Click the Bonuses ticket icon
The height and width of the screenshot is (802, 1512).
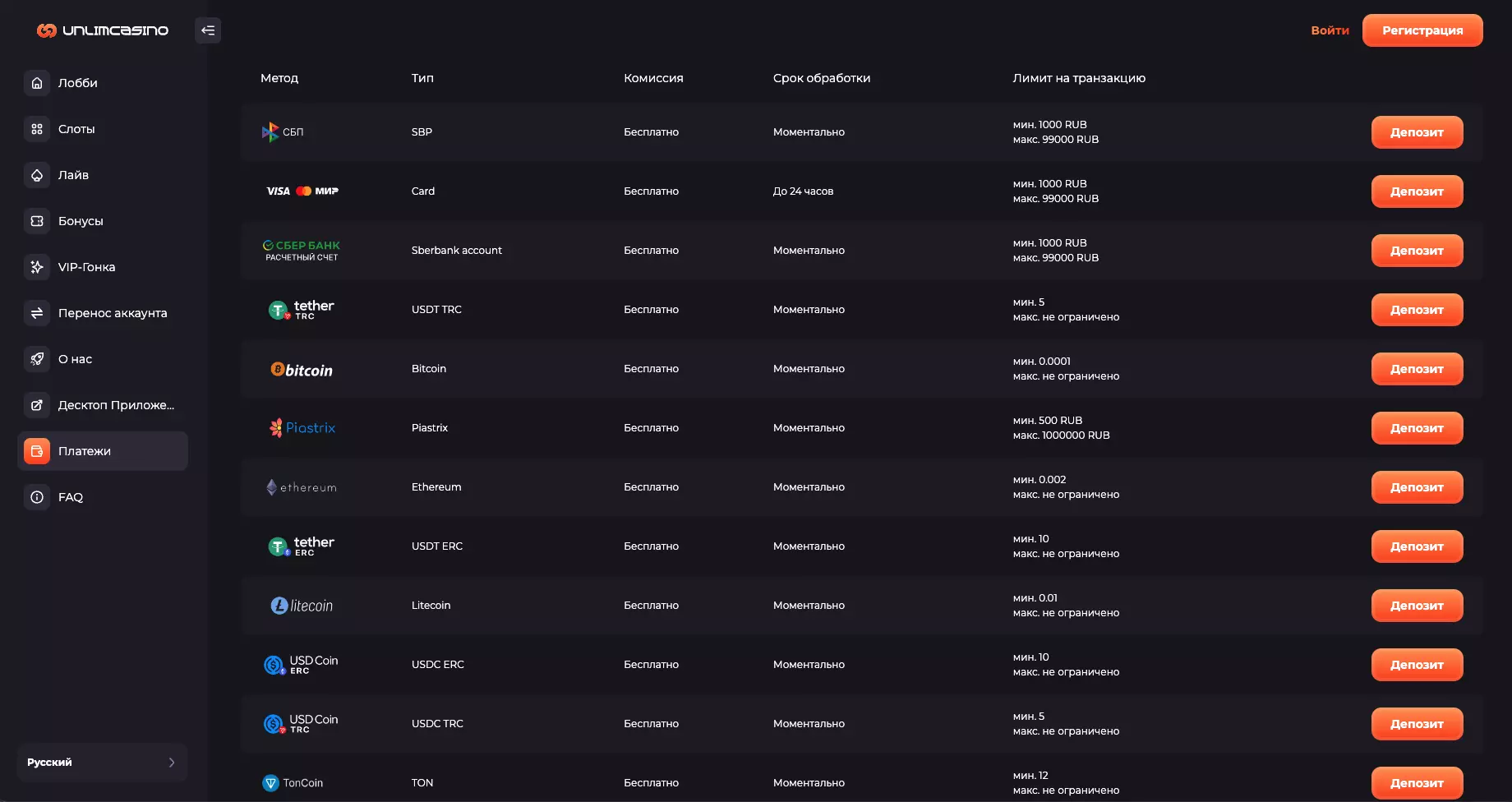37,221
